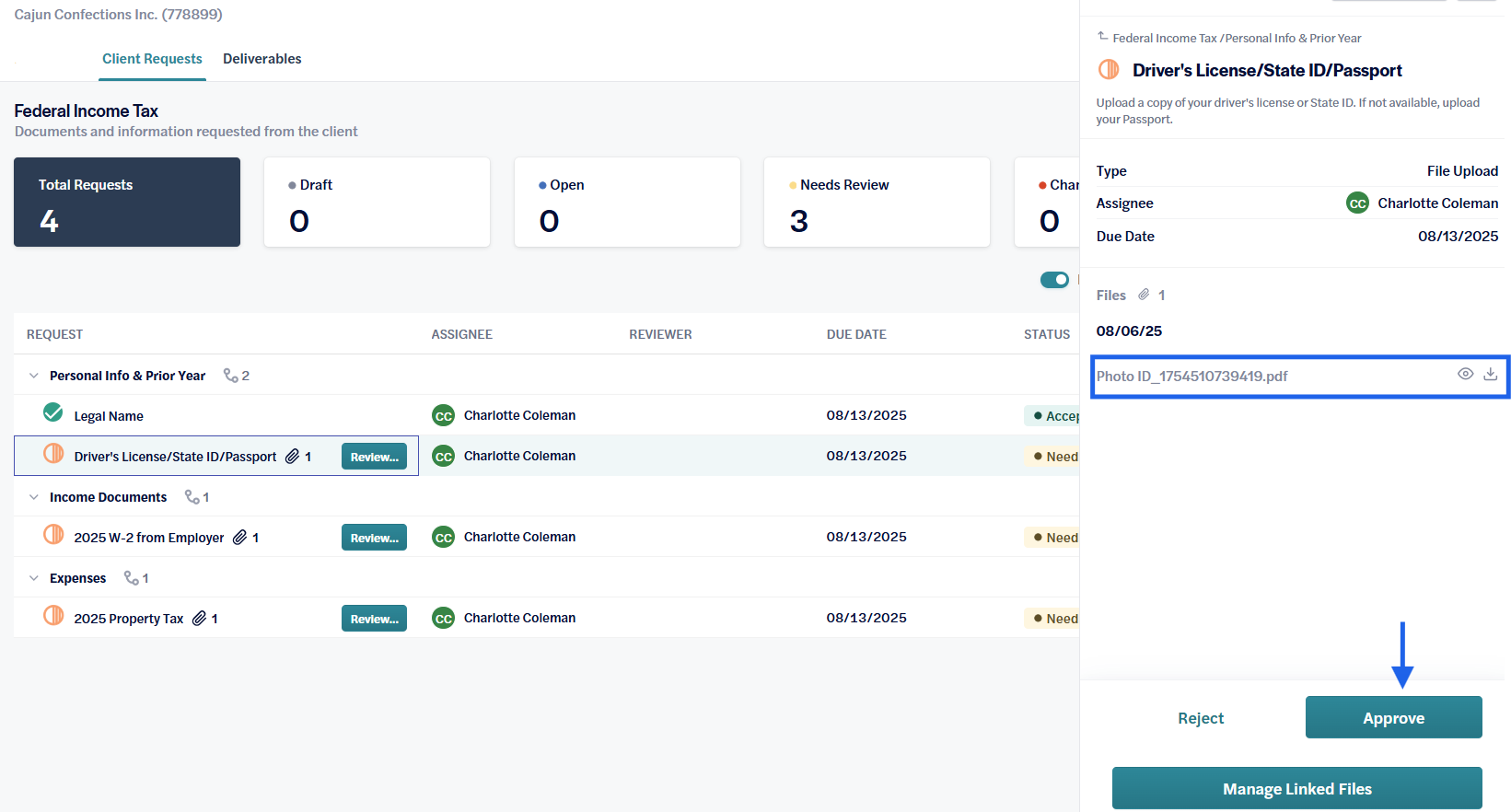Click the attachment icon on 2025 Property Tax
Screen dimensions: 1511x812
coord(199,618)
